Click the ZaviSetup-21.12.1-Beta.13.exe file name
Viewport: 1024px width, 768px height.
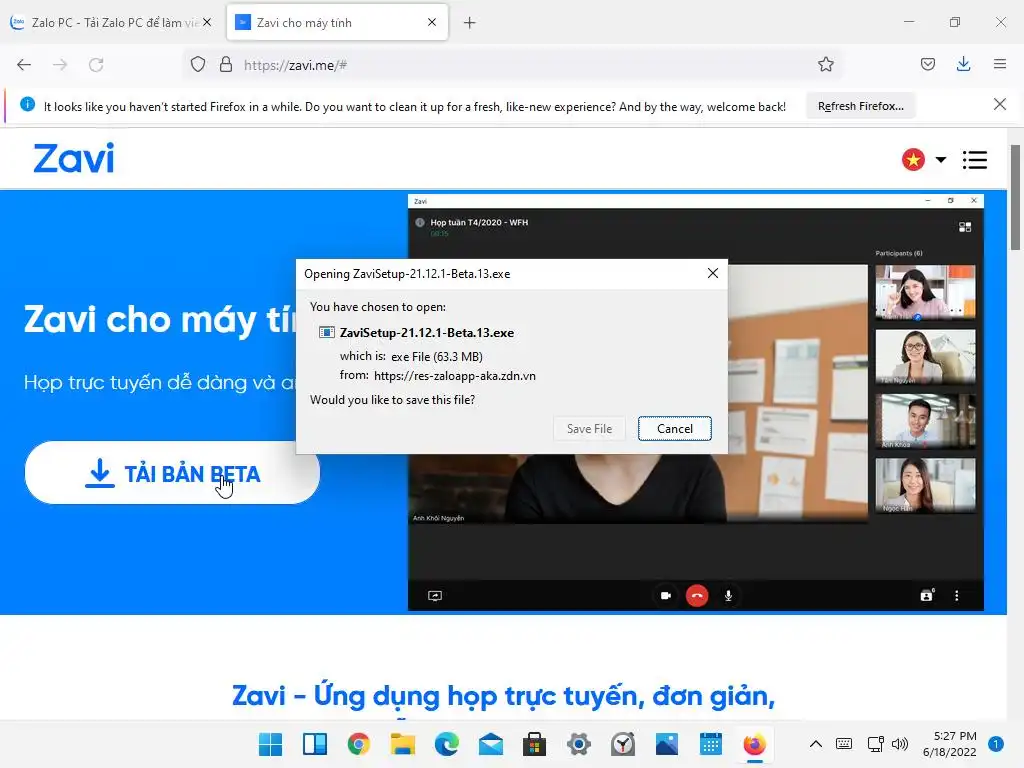pos(426,332)
